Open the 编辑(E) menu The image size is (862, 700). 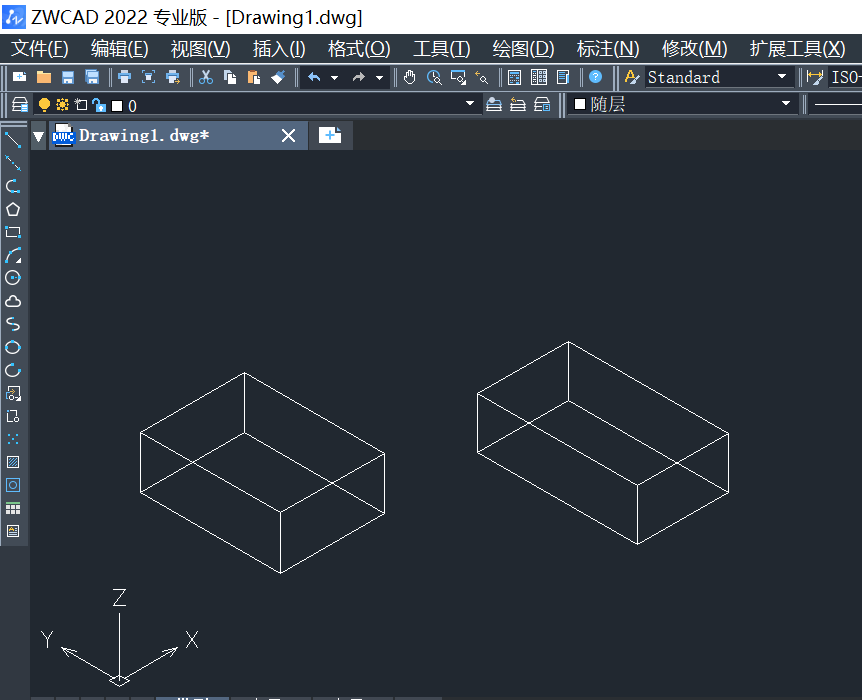119,49
